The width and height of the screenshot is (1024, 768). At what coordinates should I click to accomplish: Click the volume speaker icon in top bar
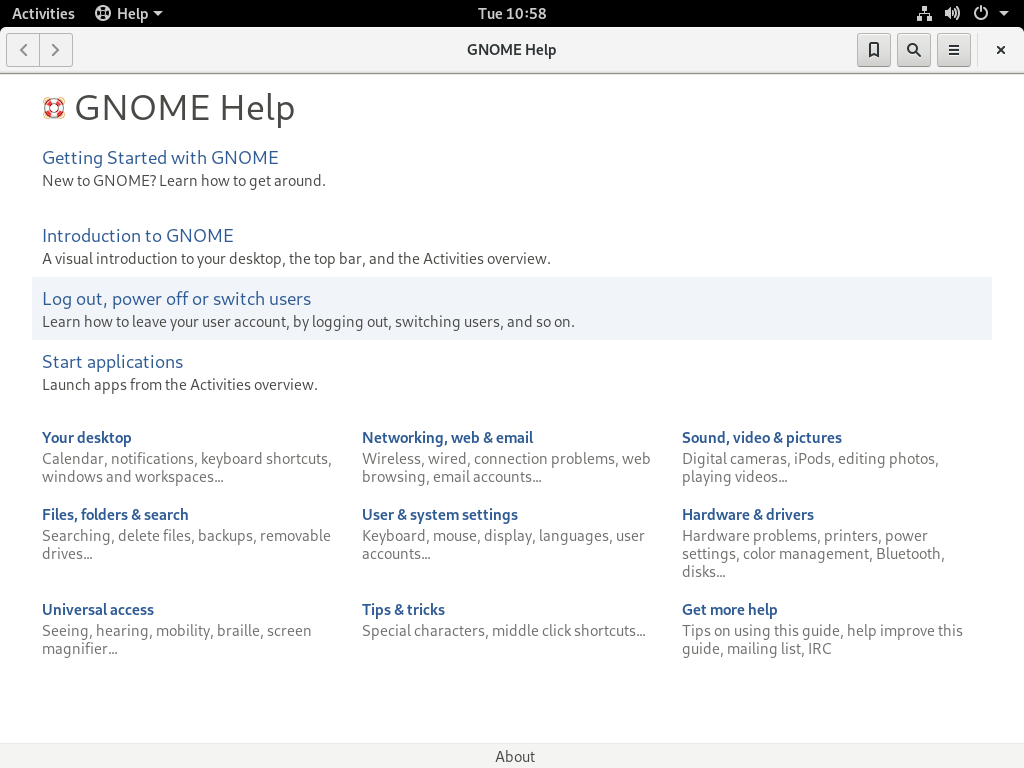[952, 13]
